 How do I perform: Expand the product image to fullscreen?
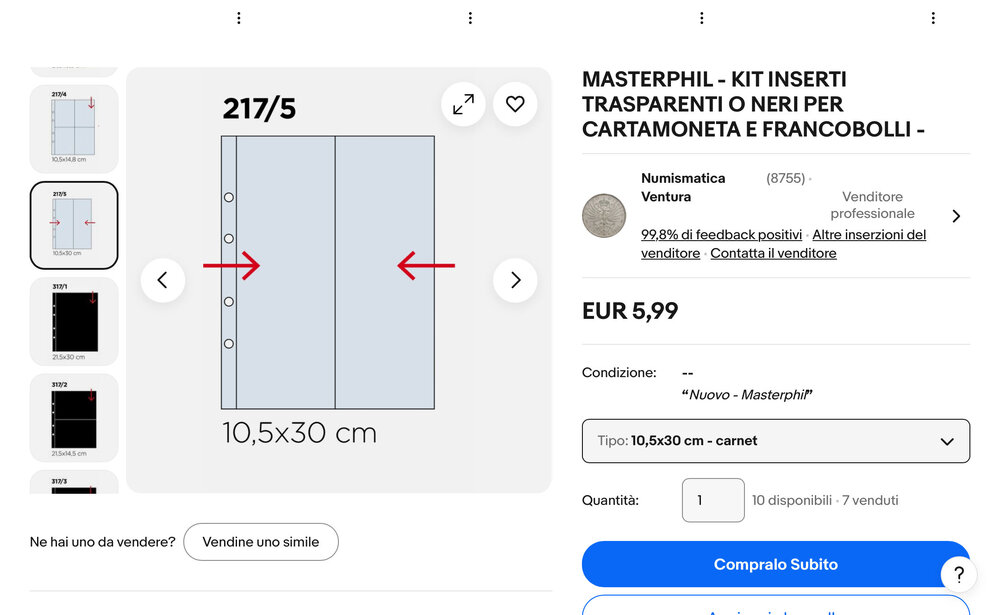pos(463,104)
